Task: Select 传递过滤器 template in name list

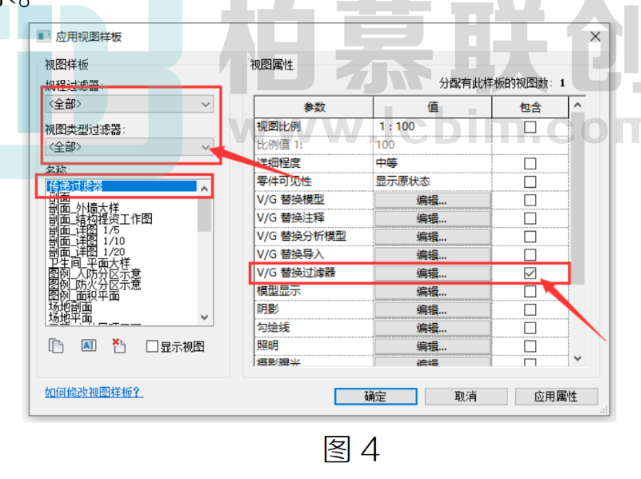Action: pyautogui.click(x=122, y=186)
